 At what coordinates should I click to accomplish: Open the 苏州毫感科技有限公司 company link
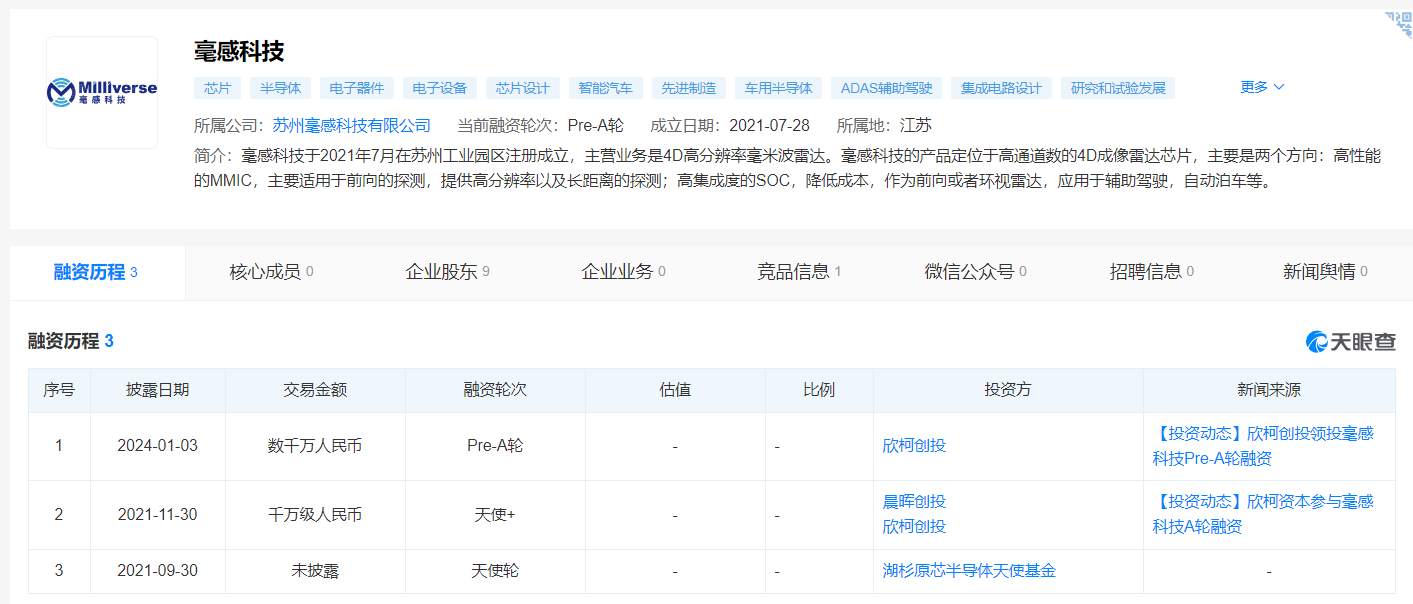click(352, 125)
